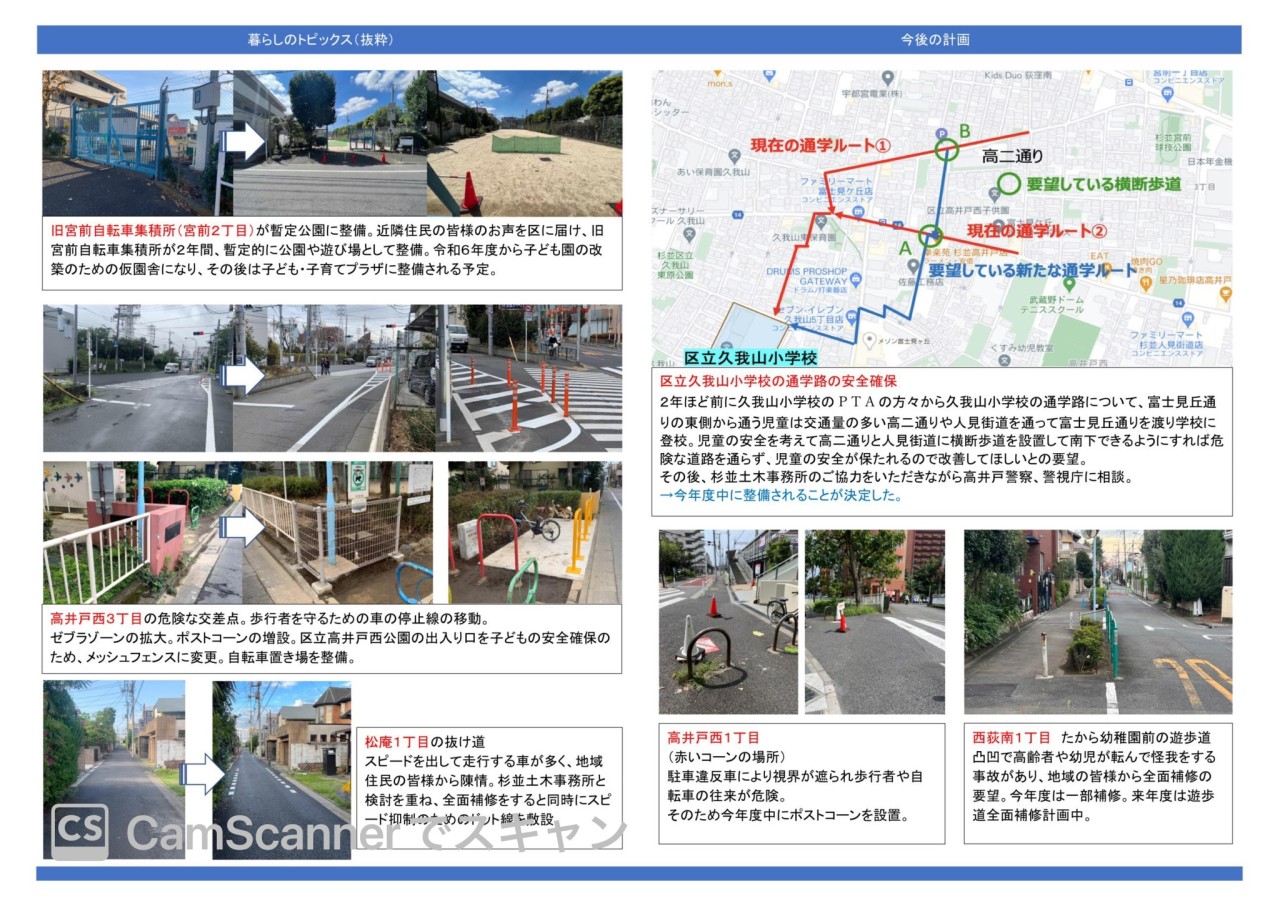
Task: Click the blue line →今年度中に整備されることが決定した。
Action: pos(780,495)
